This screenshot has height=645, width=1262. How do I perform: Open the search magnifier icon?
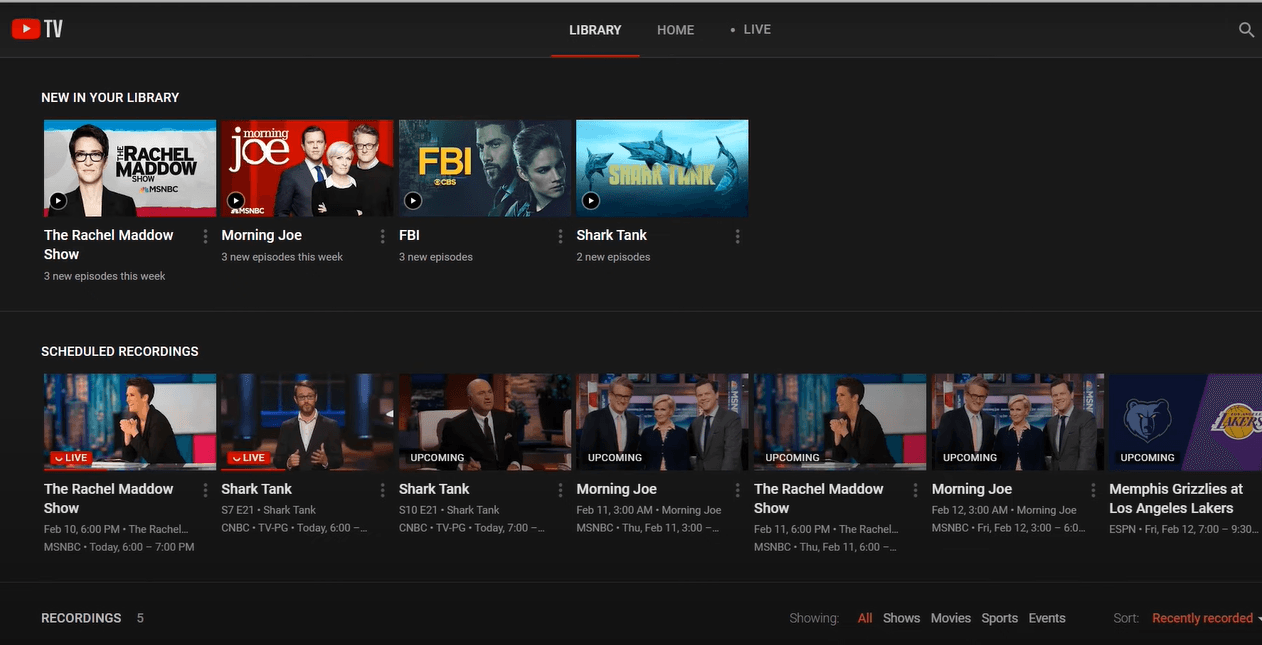pyautogui.click(x=1246, y=30)
